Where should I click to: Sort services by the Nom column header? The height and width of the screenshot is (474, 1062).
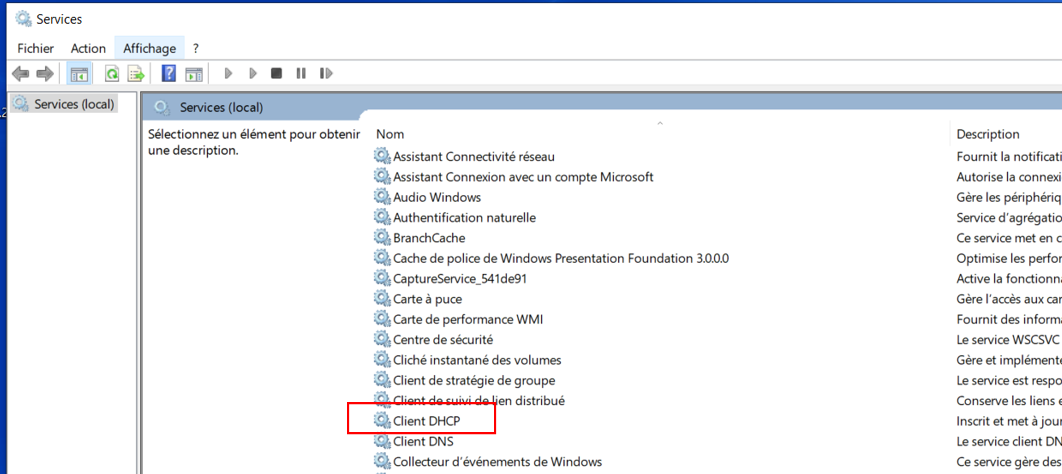click(390, 134)
